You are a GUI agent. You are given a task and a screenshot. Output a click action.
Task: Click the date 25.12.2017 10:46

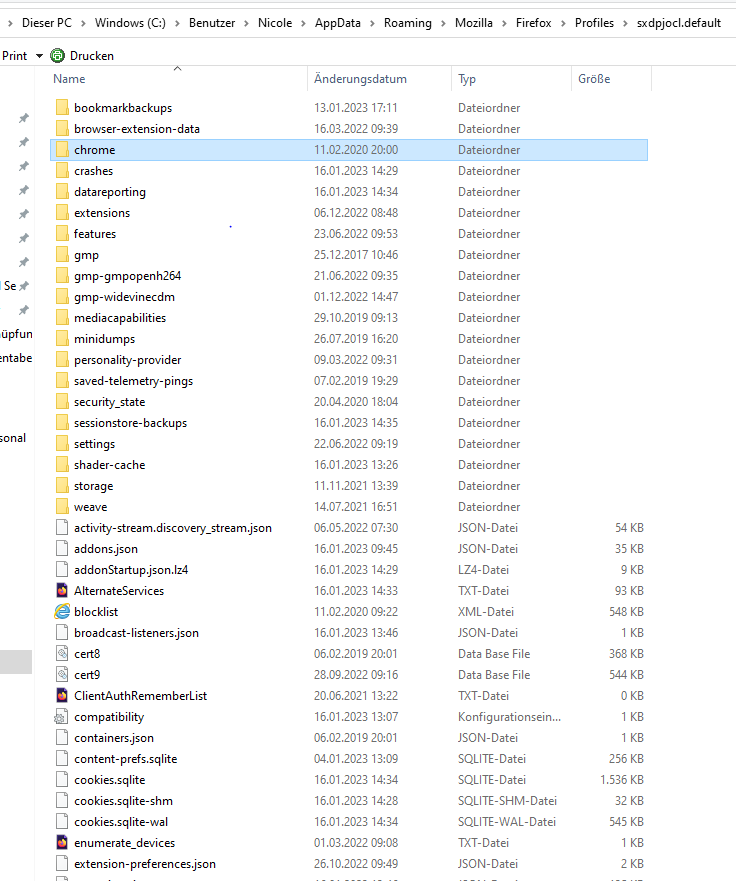pyautogui.click(x=356, y=255)
